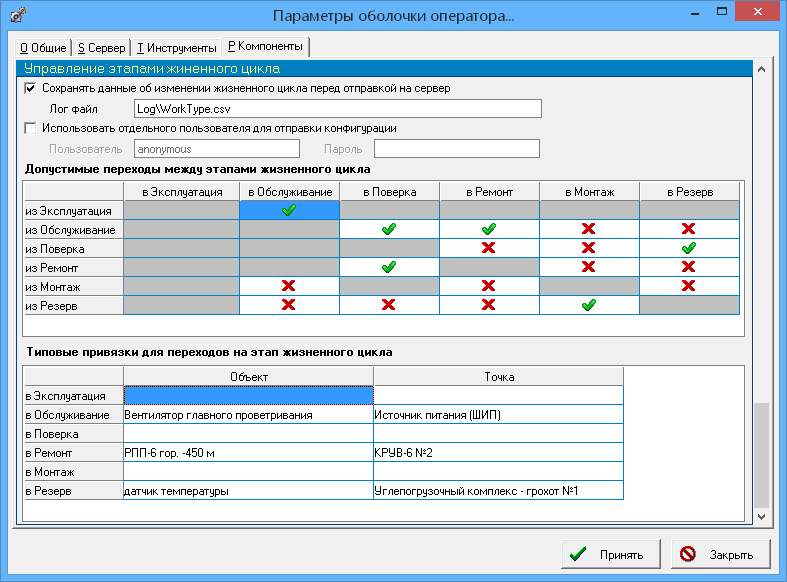Click the в Обслуживание column header
The image size is (787, 582).
(x=290, y=192)
